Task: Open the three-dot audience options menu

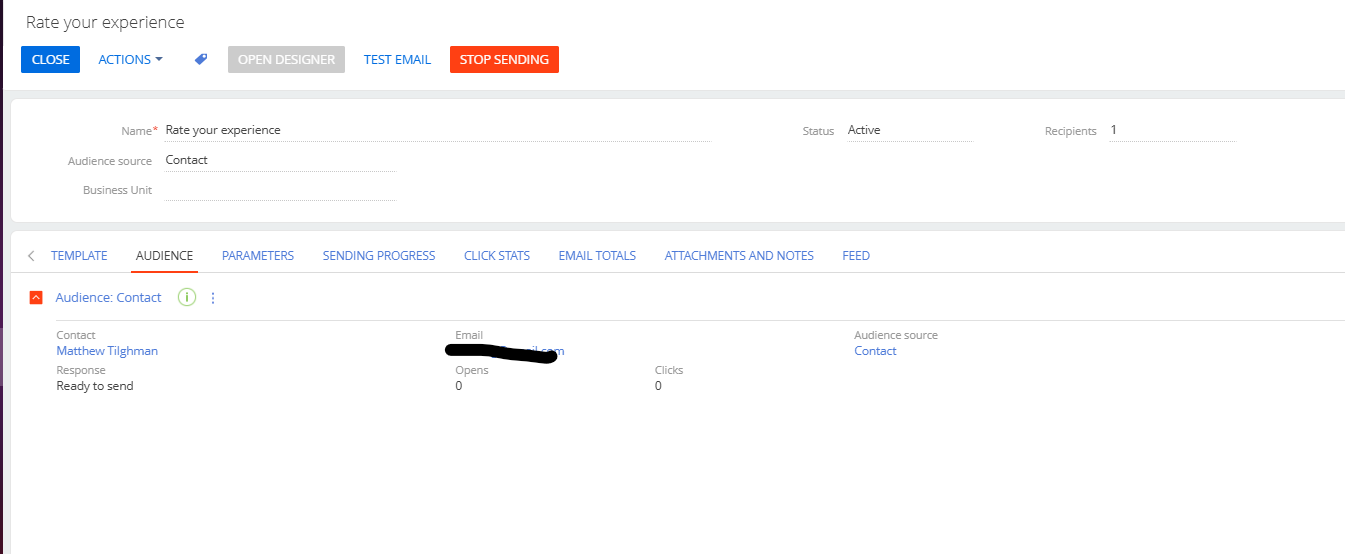Action: [213, 297]
